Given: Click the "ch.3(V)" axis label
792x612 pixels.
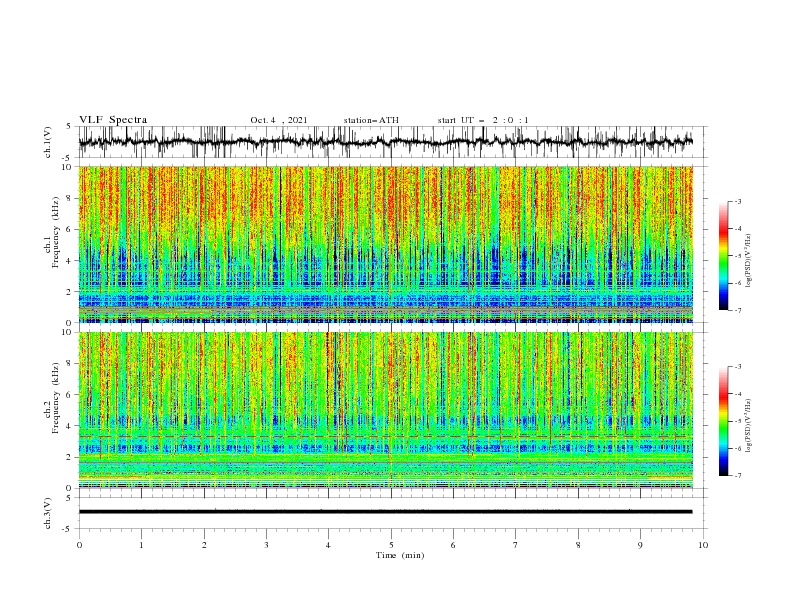Looking at the screenshot, I should (48, 514).
